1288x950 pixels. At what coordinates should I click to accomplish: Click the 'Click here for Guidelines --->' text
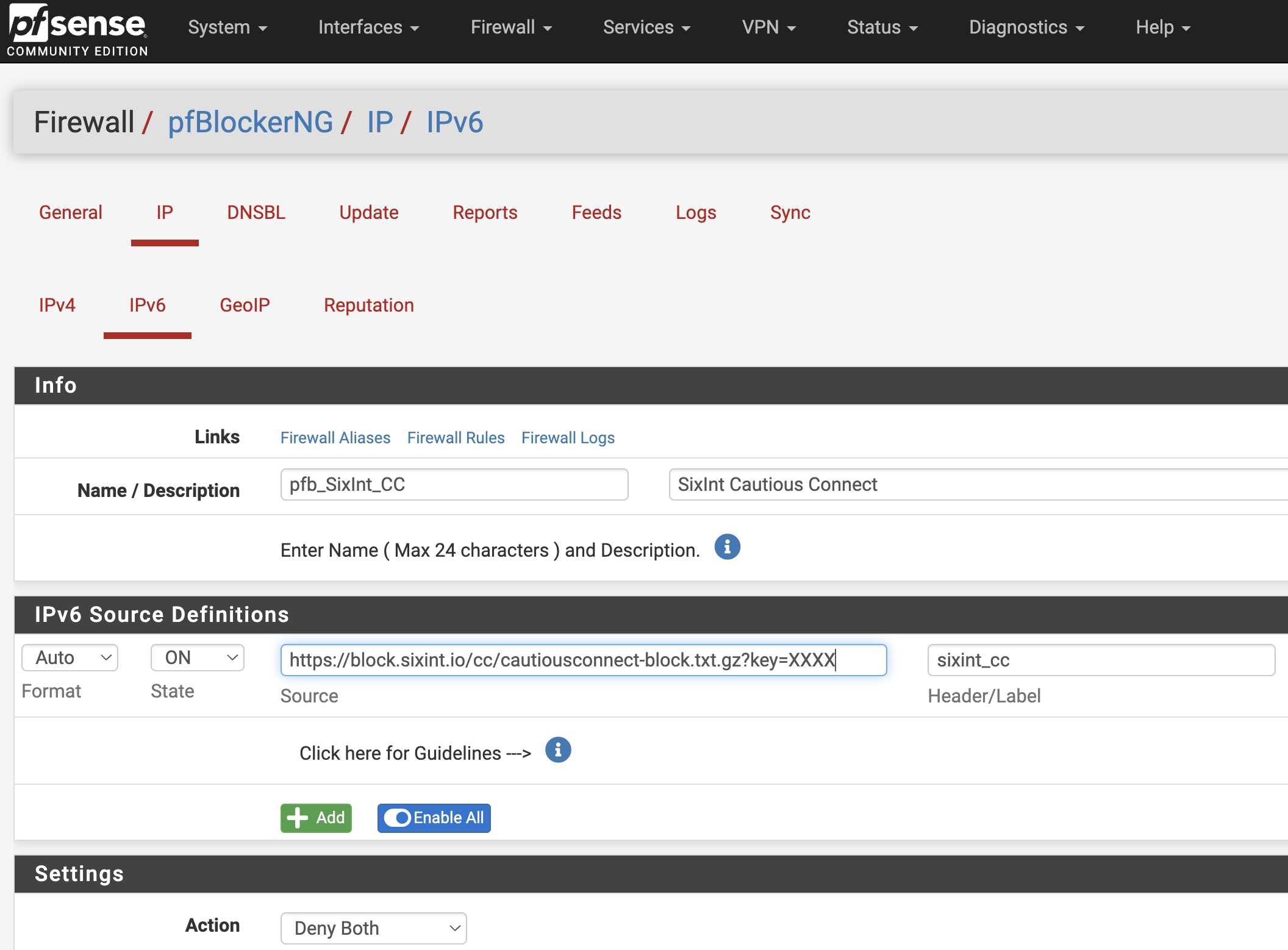click(415, 753)
